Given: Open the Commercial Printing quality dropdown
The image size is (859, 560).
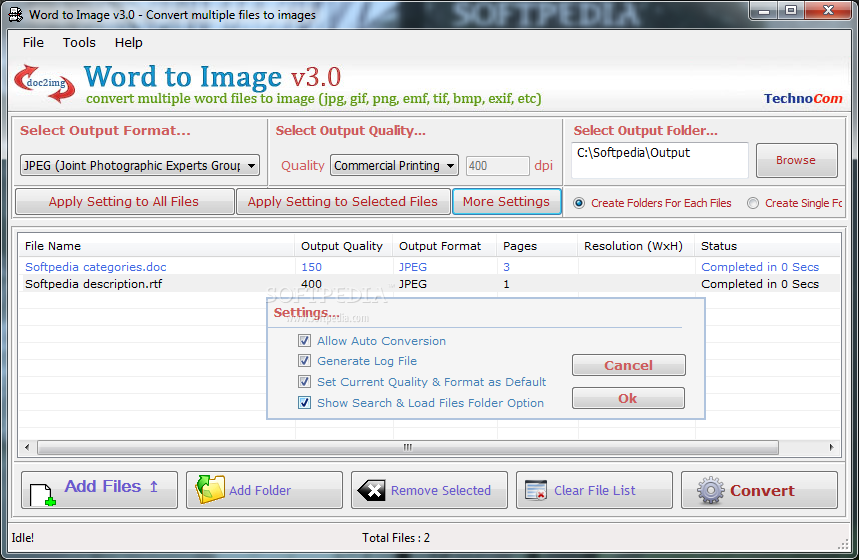Looking at the screenshot, I should click(394, 165).
